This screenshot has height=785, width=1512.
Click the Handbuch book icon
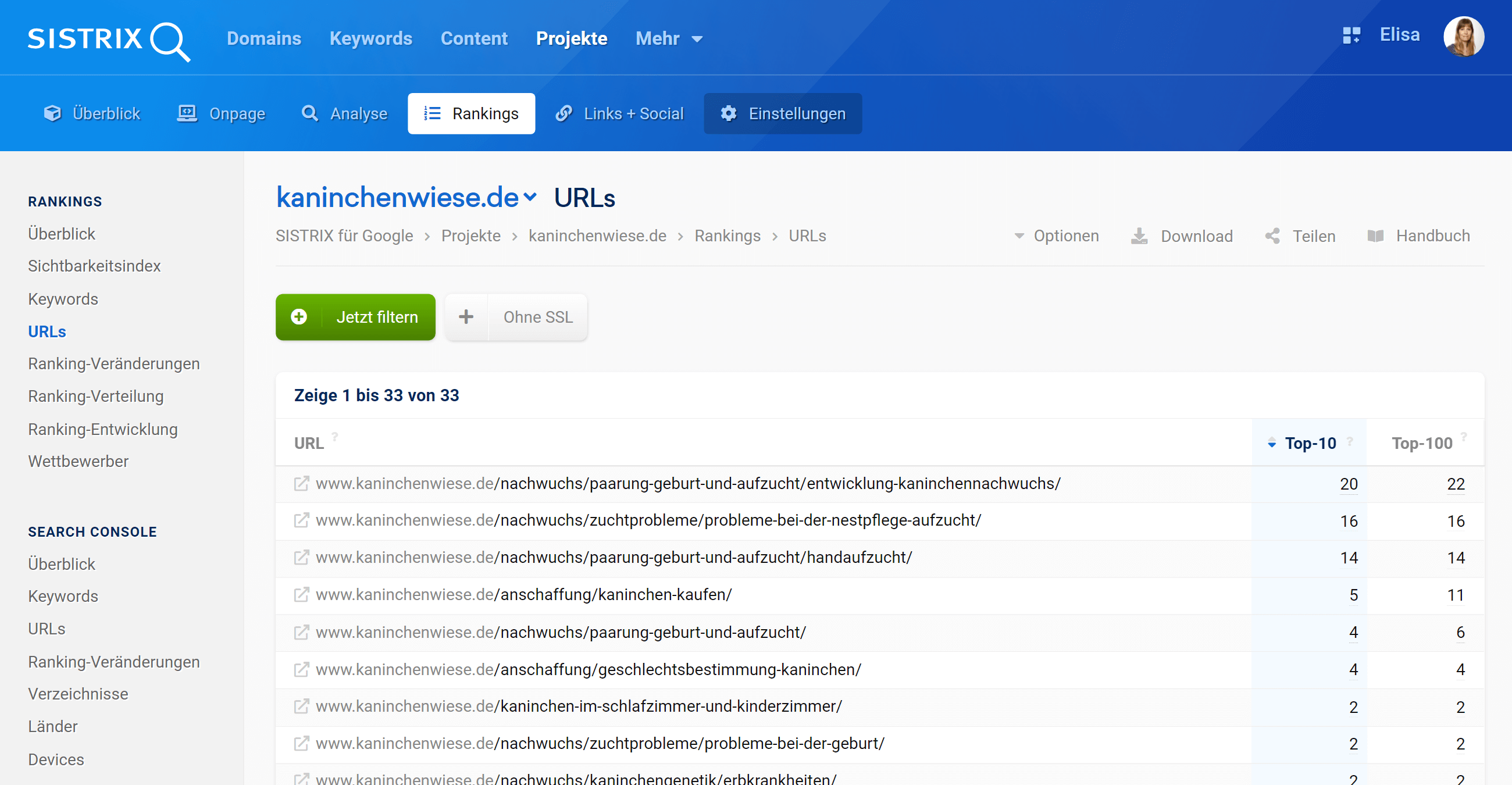click(1375, 236)
